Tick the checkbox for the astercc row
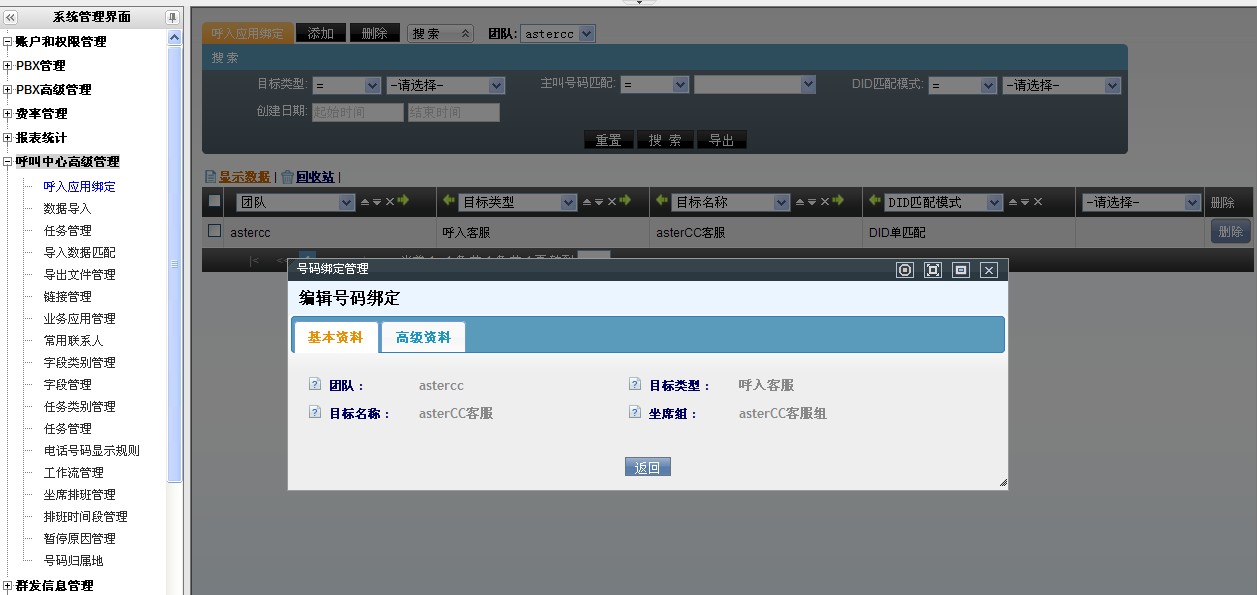The image size is (1257, 595). (x=214, y=231)
